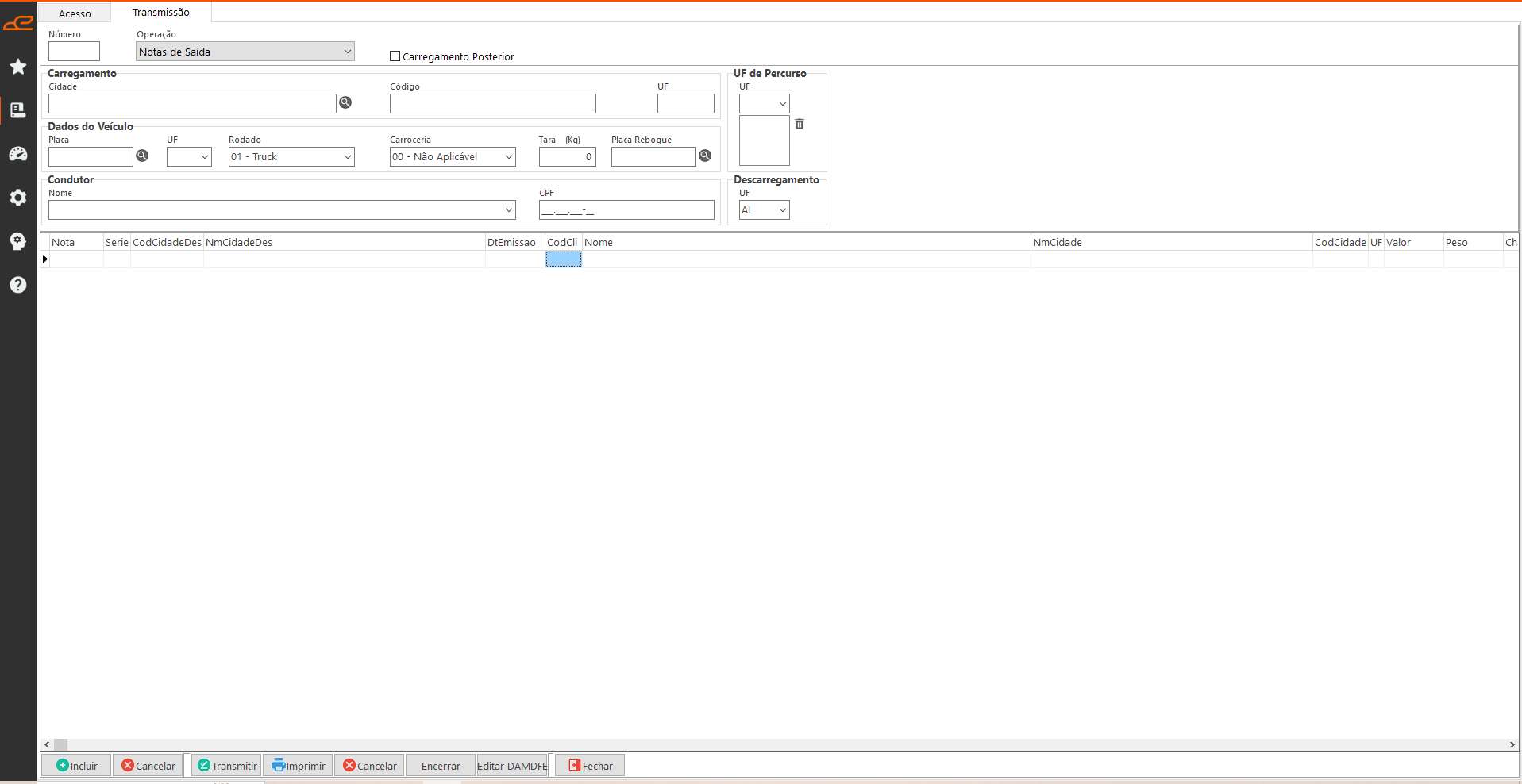Click the search icon next to Cidade field
The height and width of the screenshot is (784, 1522).
pos(345,102)
